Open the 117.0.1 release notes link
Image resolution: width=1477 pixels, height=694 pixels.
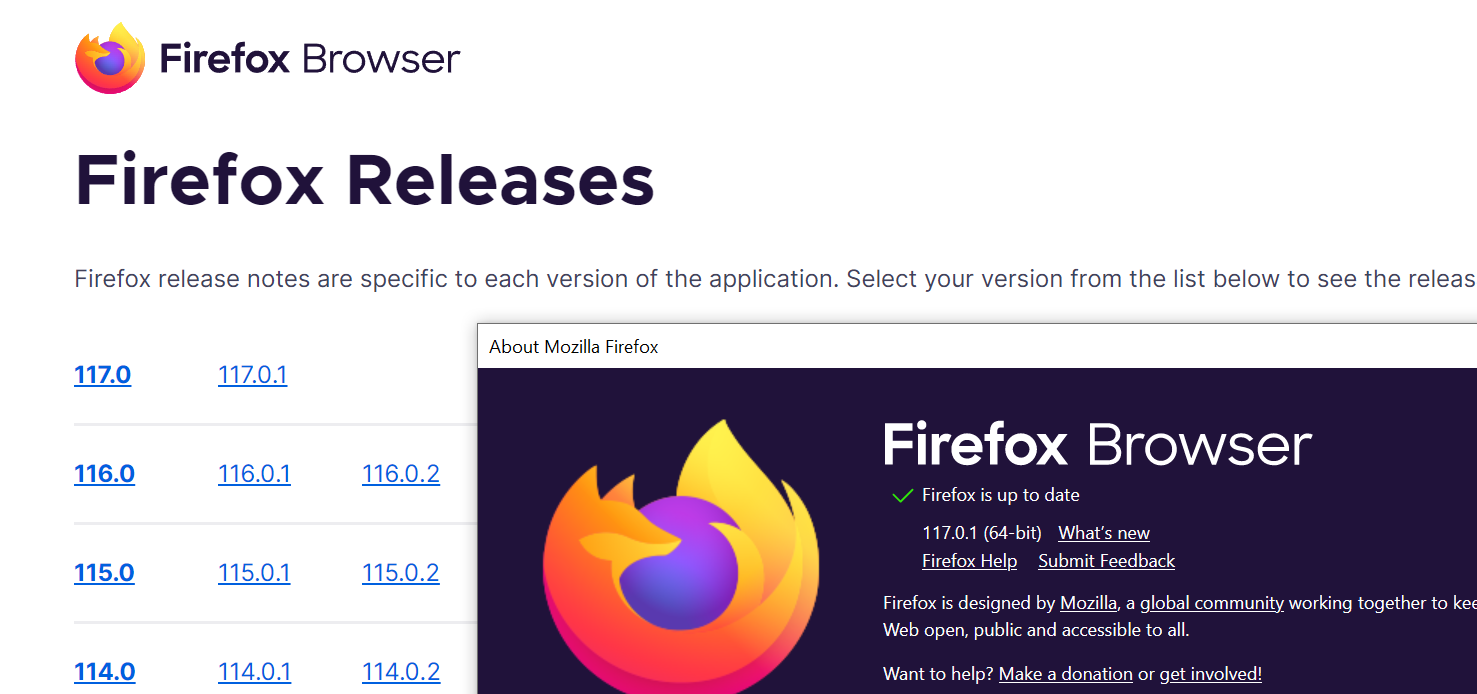[252, 375]
